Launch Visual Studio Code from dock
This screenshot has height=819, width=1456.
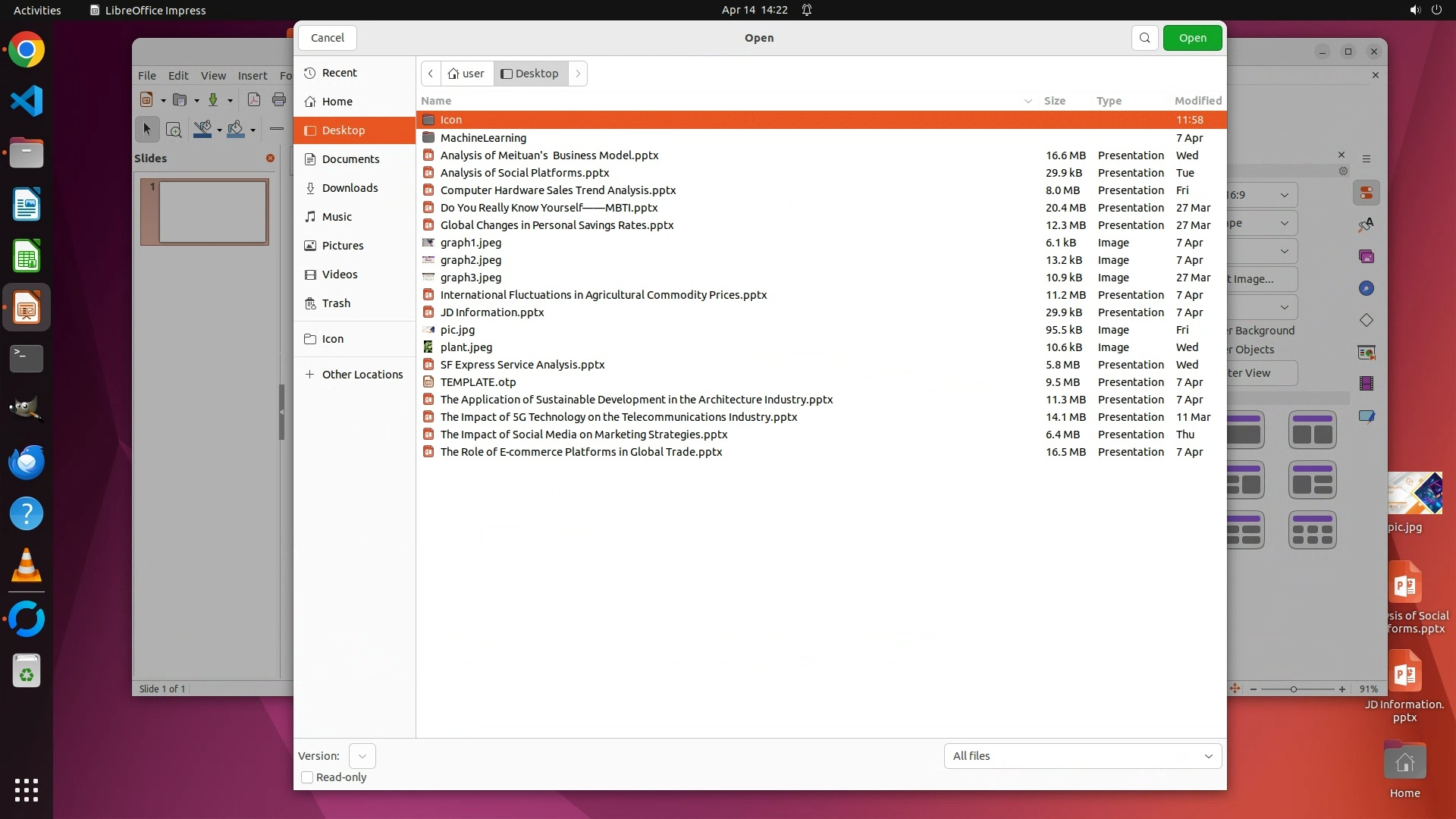coord(27,102)
